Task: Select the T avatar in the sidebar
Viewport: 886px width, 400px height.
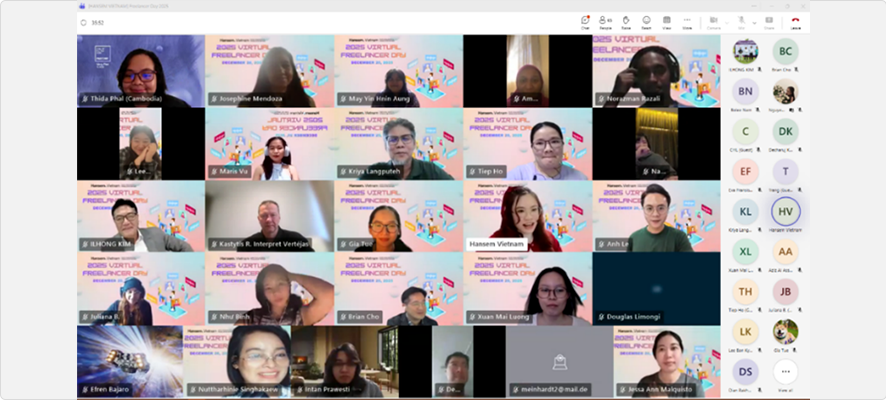Action: [785, 172]
